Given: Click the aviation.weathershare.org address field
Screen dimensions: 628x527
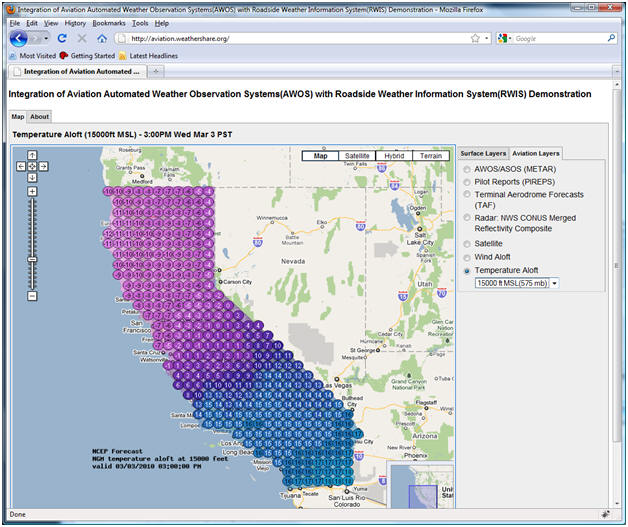Looking at the screenshot, I should coord(290,38).
